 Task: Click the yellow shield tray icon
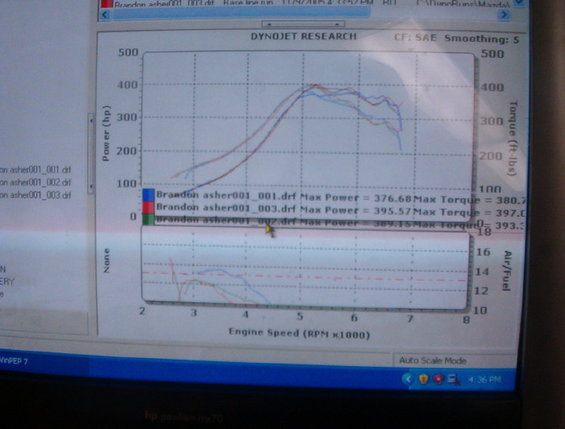point(423,379)
